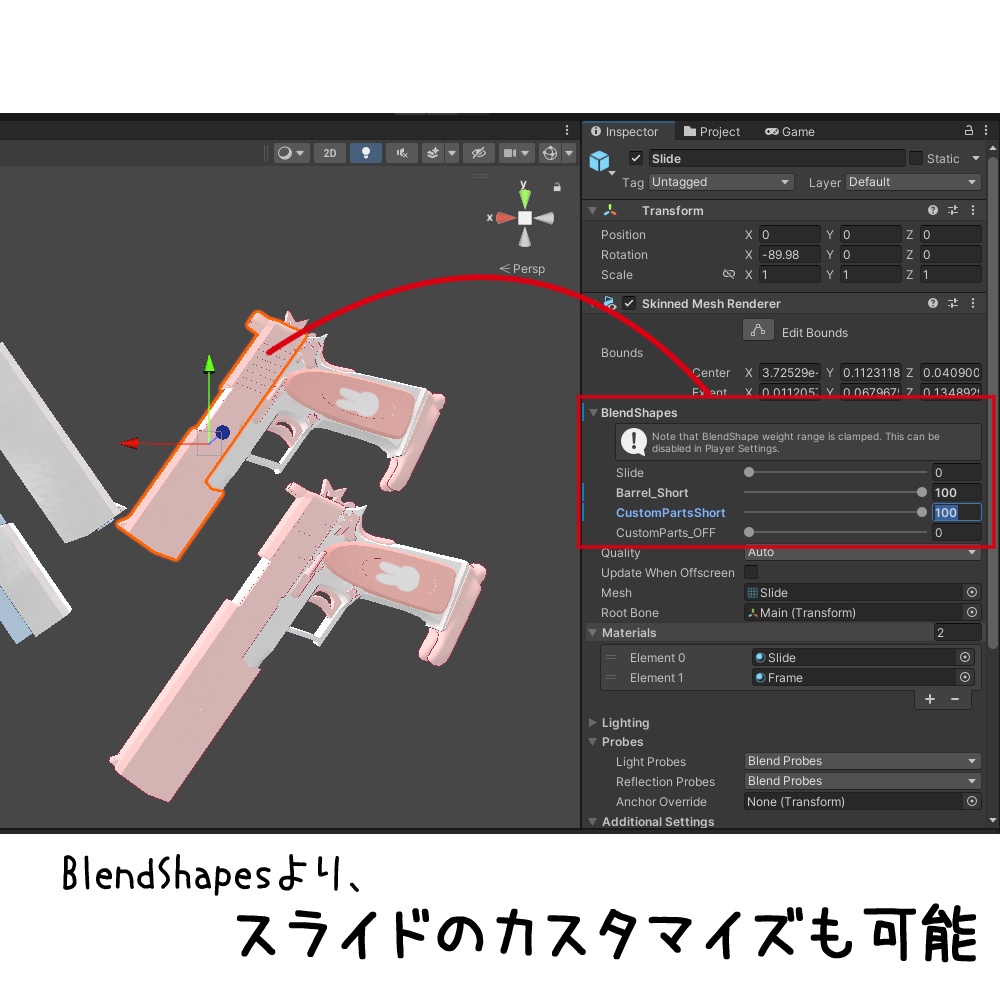Switch to the Inspector tab
Image resolution: width=1000 pixels, height=1000 pixels.
pos(624,131)
